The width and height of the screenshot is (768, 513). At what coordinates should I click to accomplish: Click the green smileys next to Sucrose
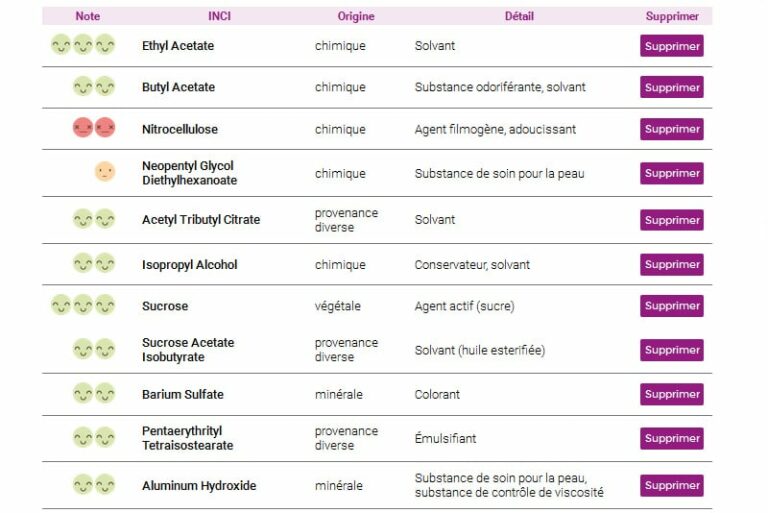coord(83,304)
